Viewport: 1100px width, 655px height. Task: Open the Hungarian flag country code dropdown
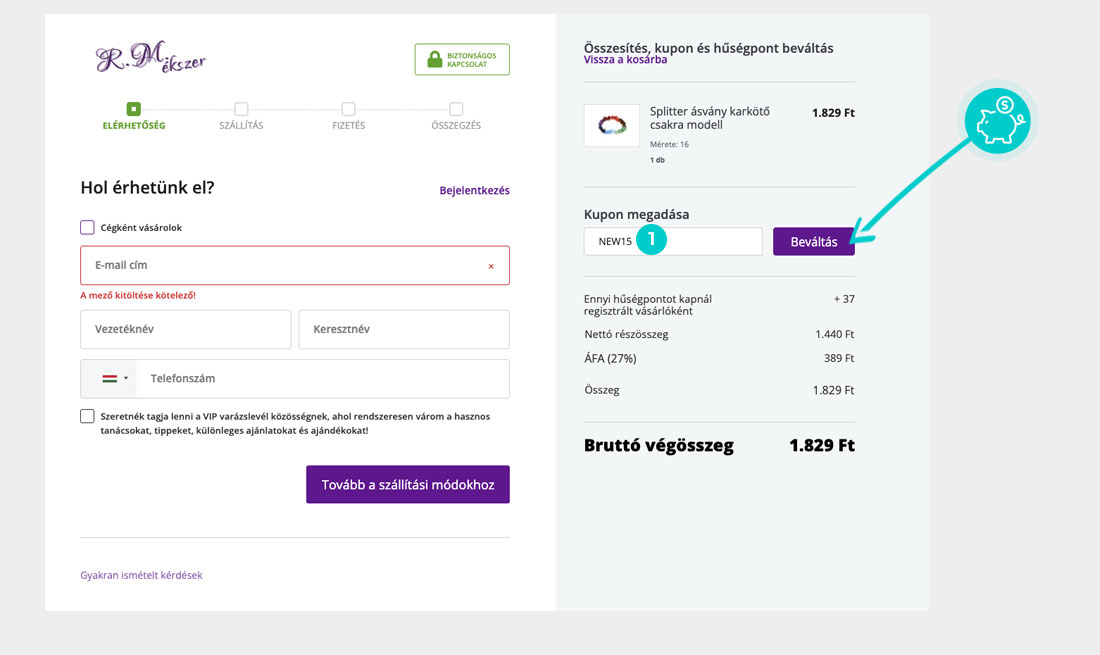(114, 379)
